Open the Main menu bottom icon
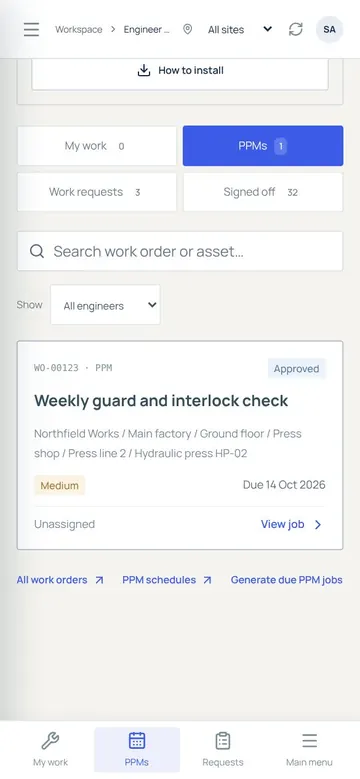360x779 pixels. 309,741
